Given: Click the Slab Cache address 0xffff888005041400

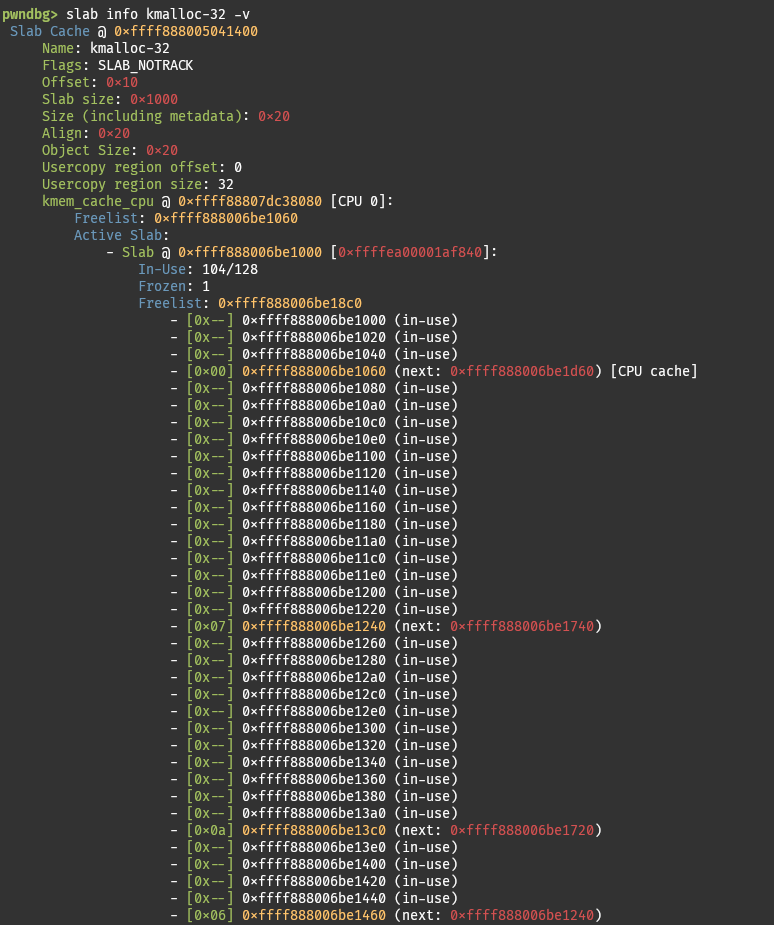Looking at the screenshot, I should coord(186,31).
